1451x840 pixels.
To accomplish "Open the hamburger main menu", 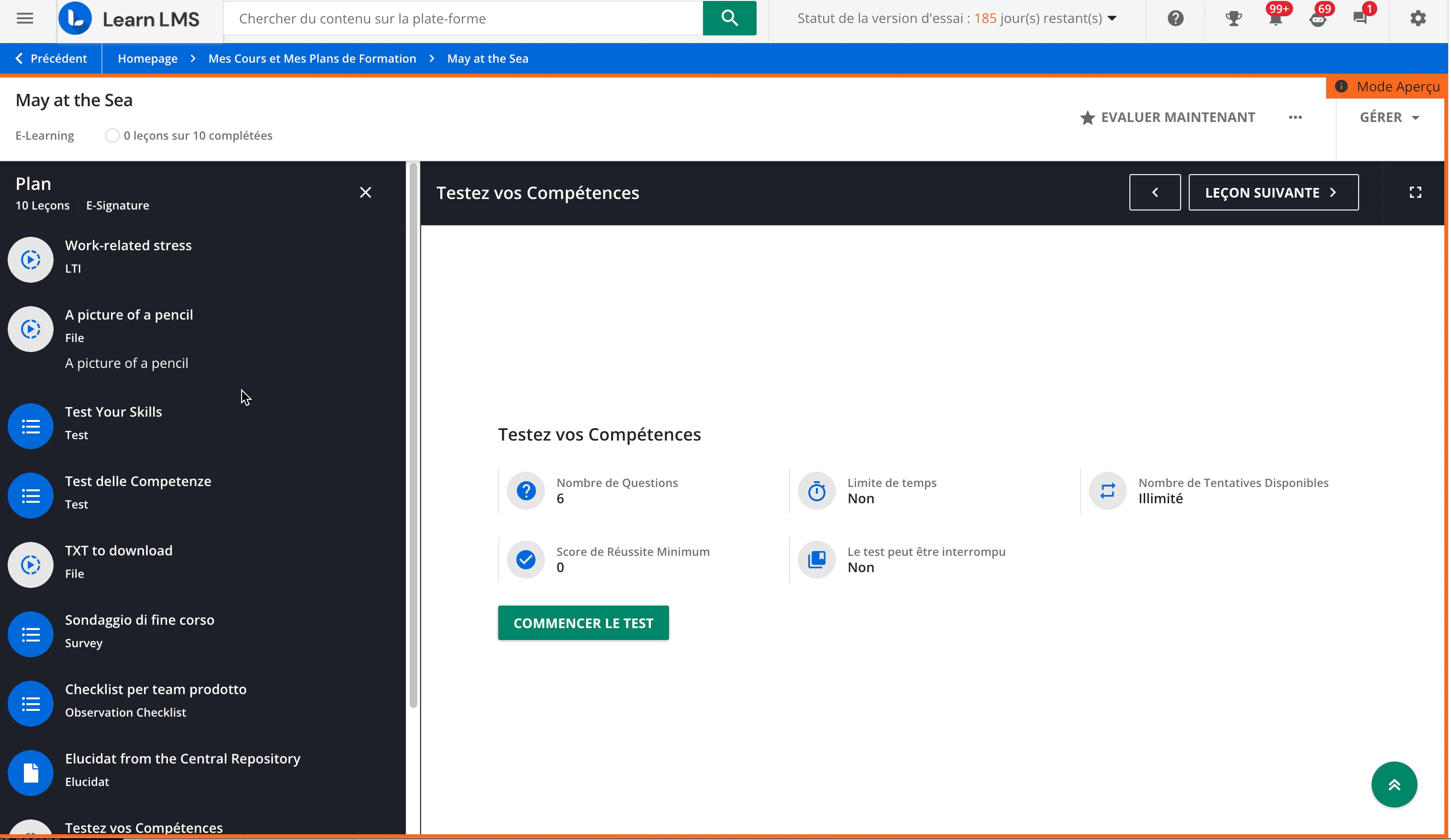I will pos(25,18).
